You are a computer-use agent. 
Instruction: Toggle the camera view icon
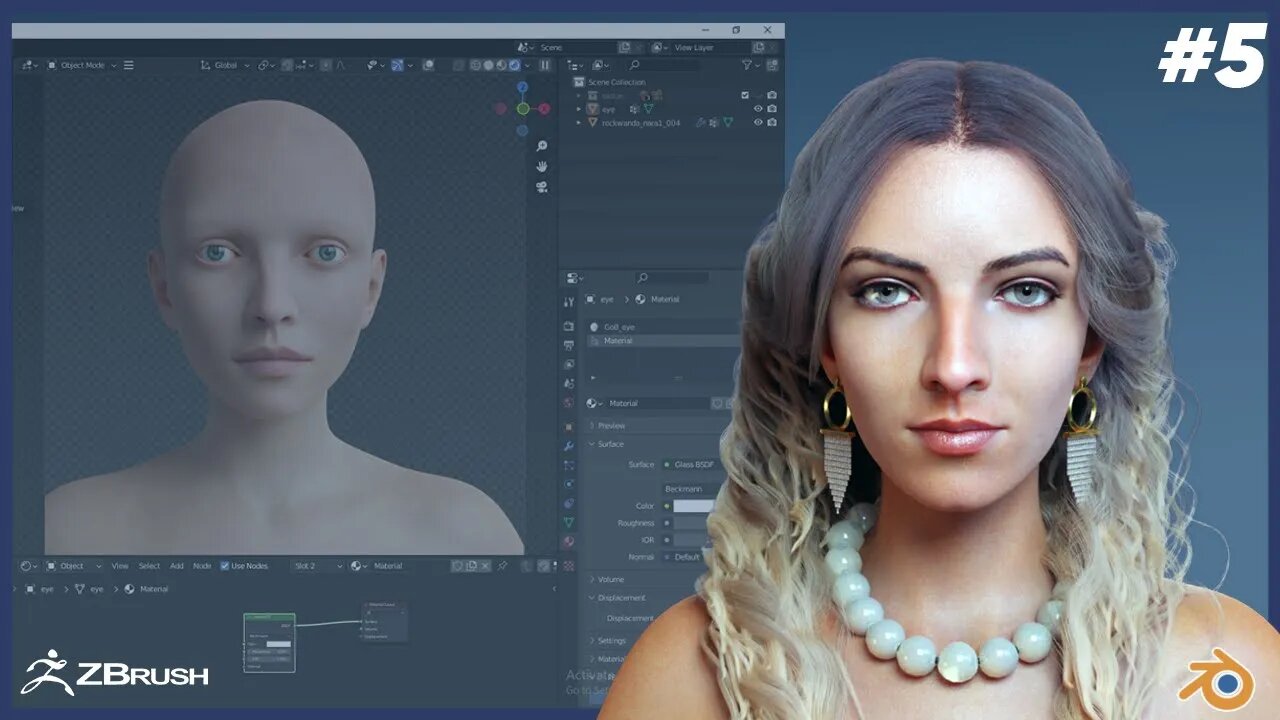click(541, 186)
